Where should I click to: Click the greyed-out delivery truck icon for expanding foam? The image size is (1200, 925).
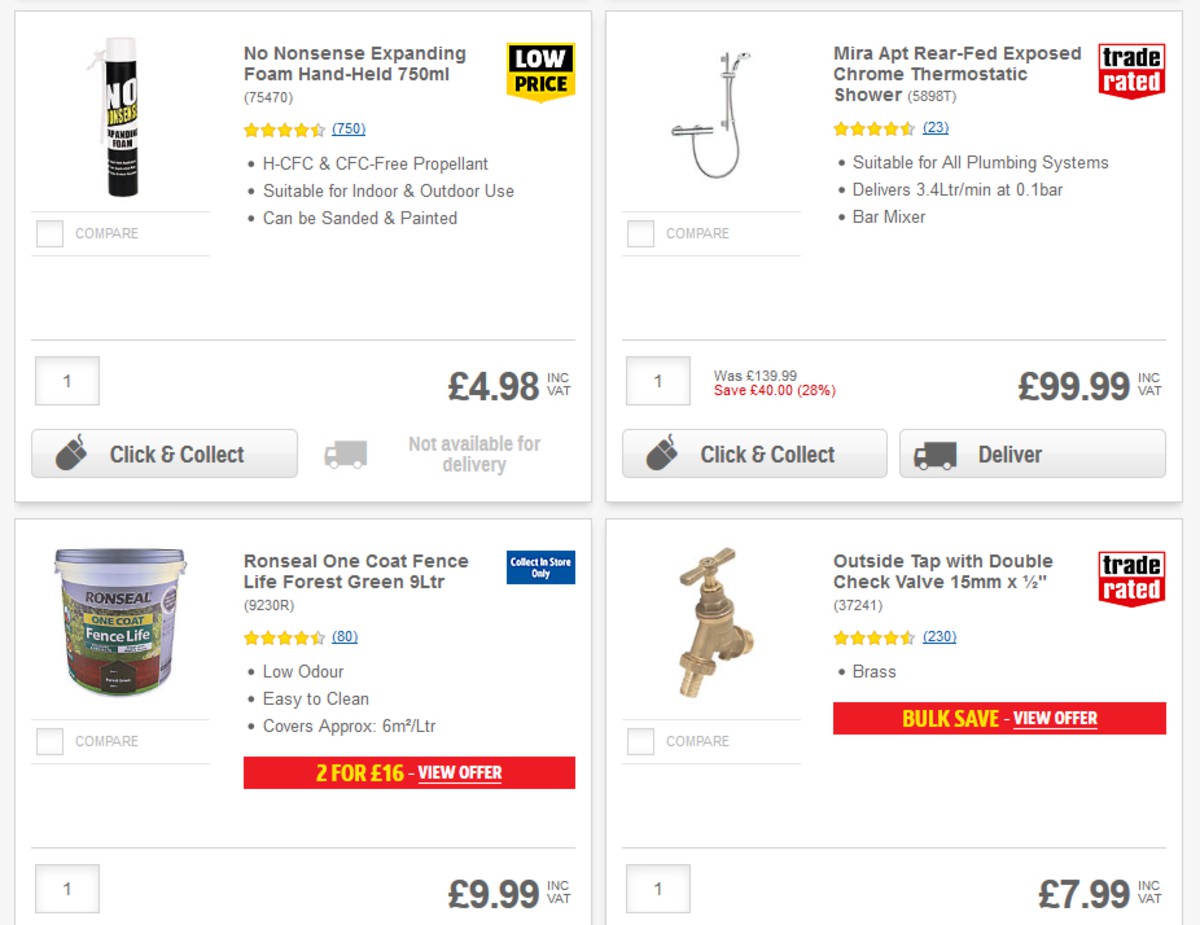[345, 453]
